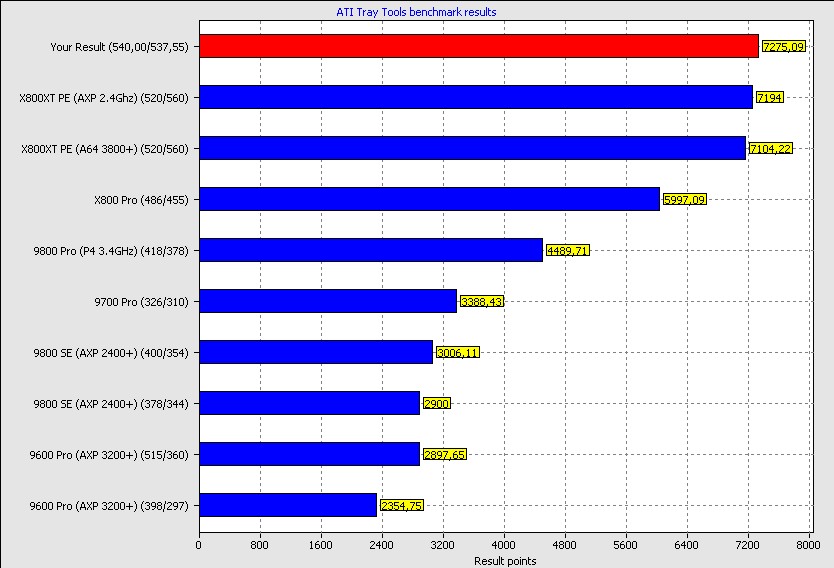
Task: Click the X800XT PE A64 3800+ bar
Action: [473, 148]
